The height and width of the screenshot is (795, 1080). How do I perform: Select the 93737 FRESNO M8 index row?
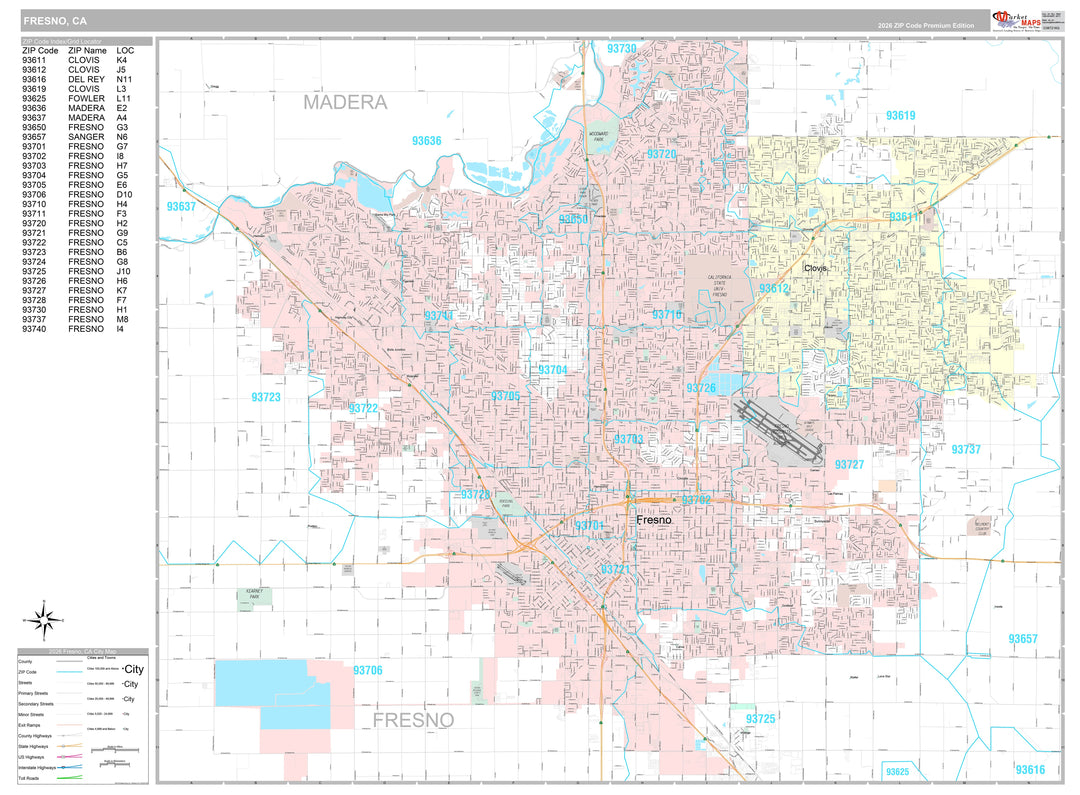[76, 320]
